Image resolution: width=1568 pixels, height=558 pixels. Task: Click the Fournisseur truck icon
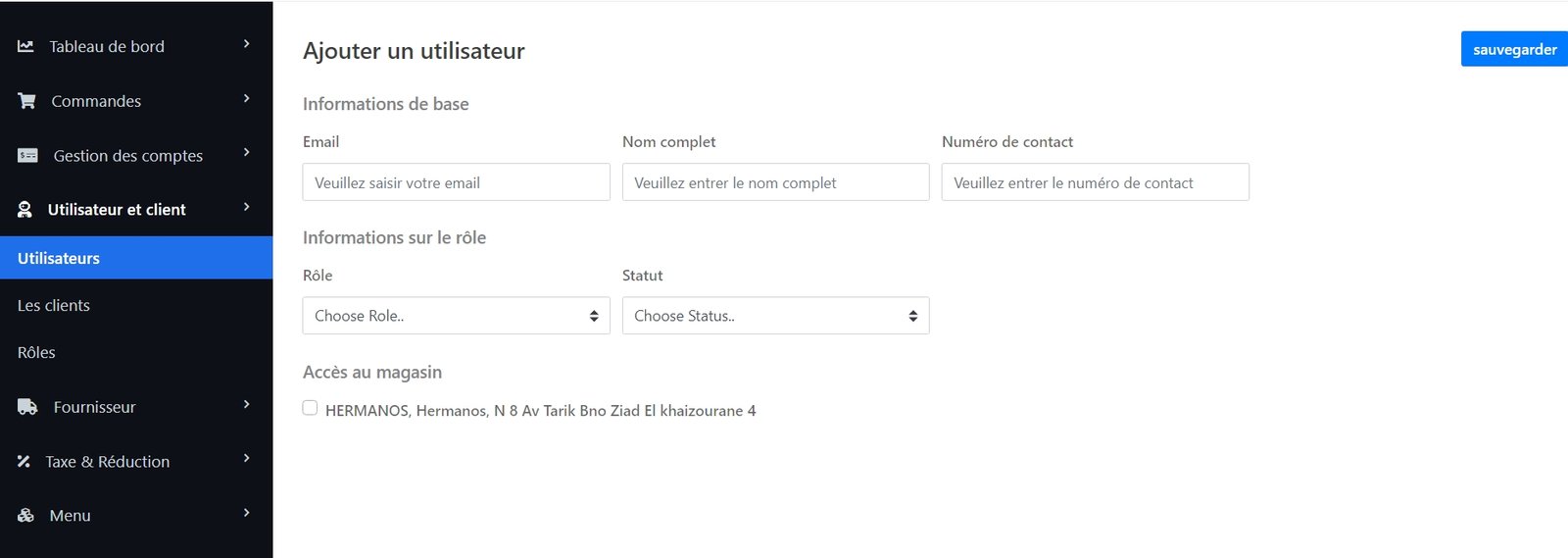27,407
